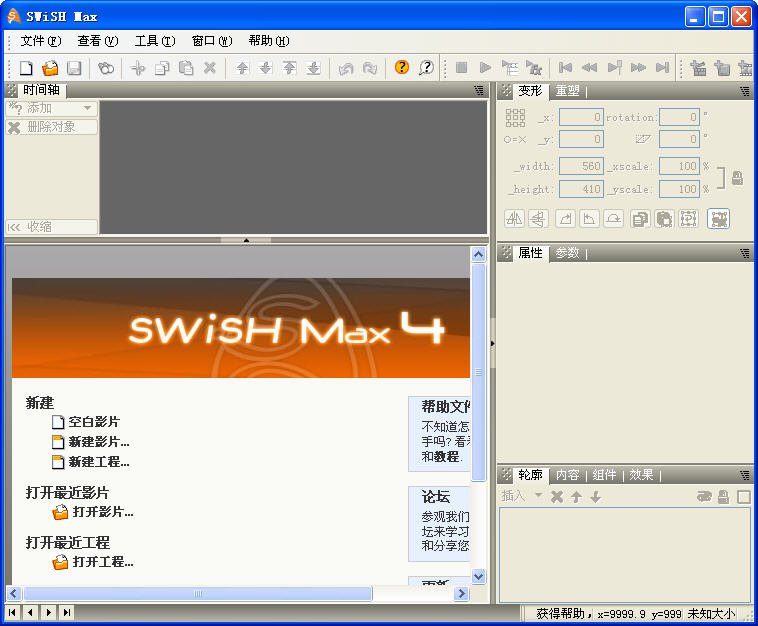Click the 新建影片... link
758x626 pixels.
tap(98, 441)
